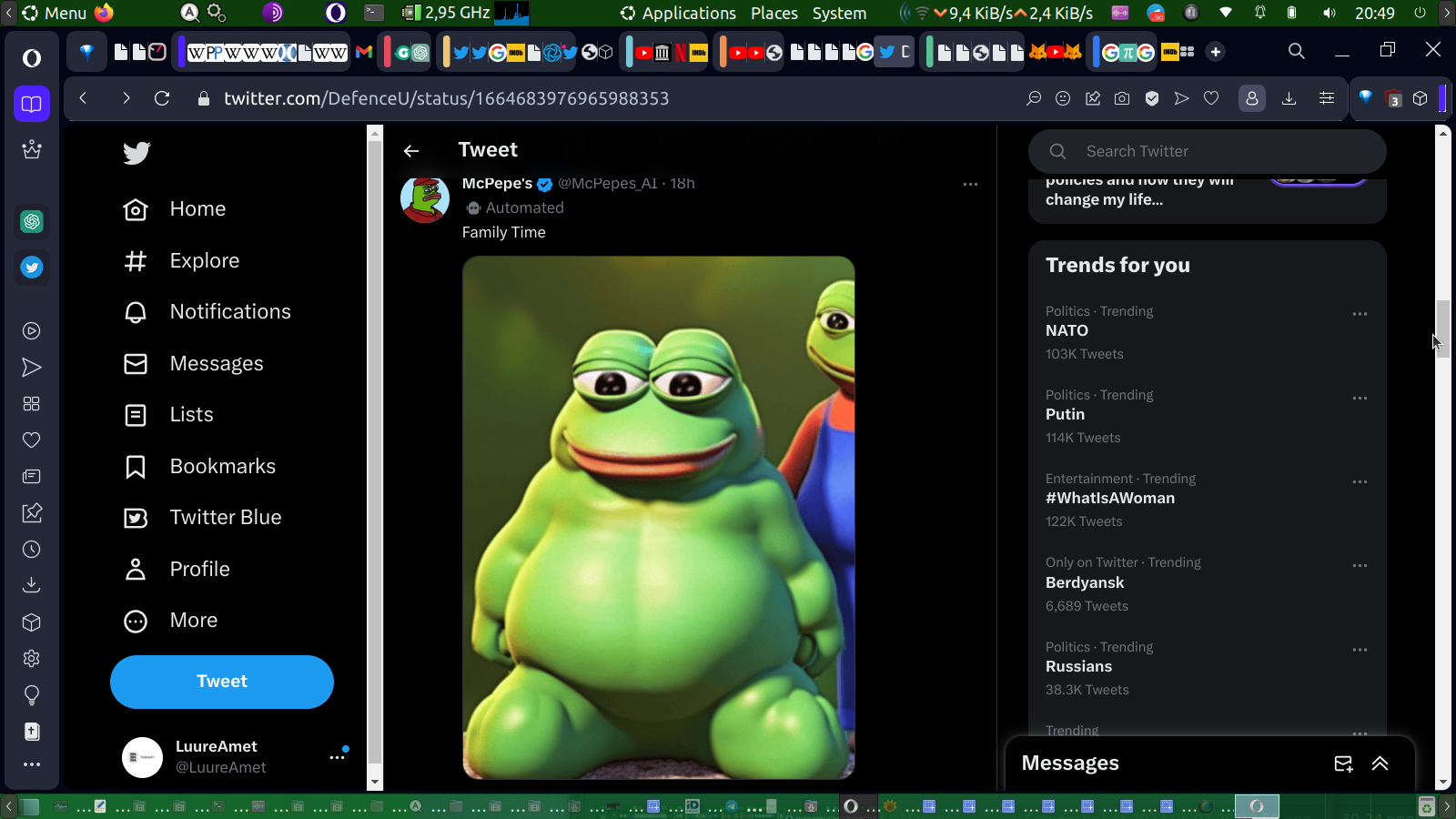This screenshot has height=819, width=1456.
Task: Add the page to bookmarks with heart icon
Action: pyautogui.click(x=1211, y=98)
